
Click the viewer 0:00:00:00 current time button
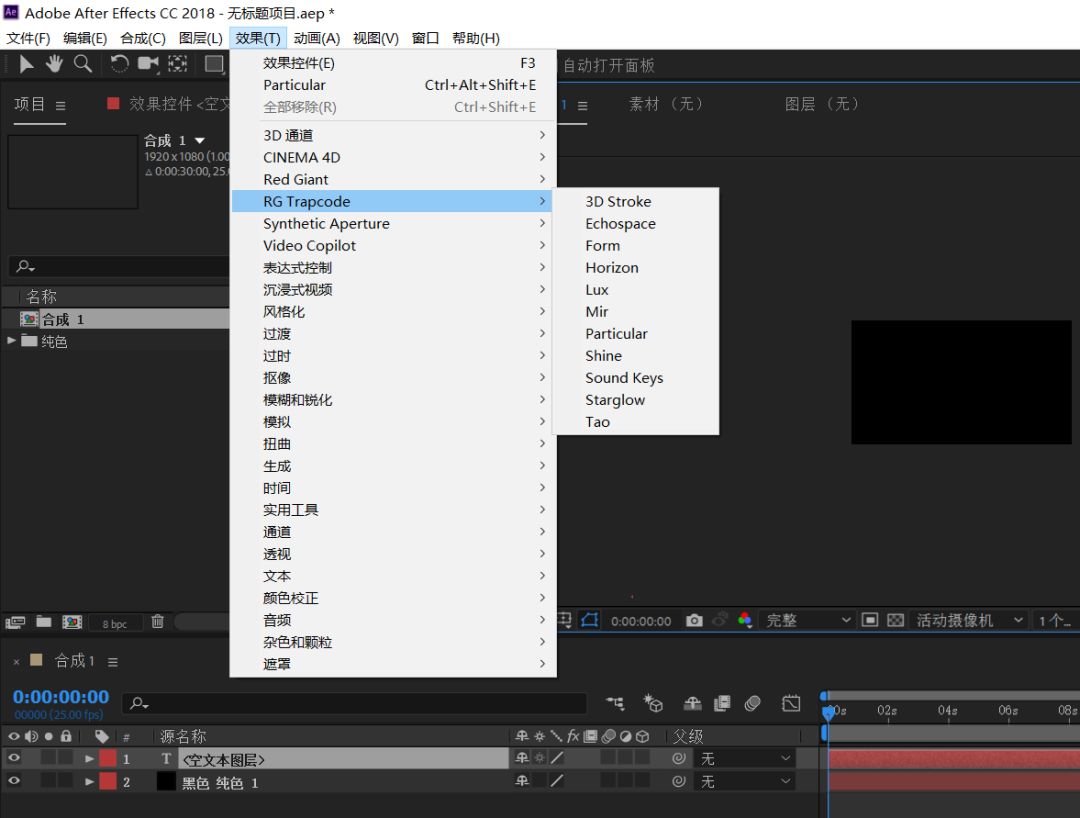(x=641, y=620)
